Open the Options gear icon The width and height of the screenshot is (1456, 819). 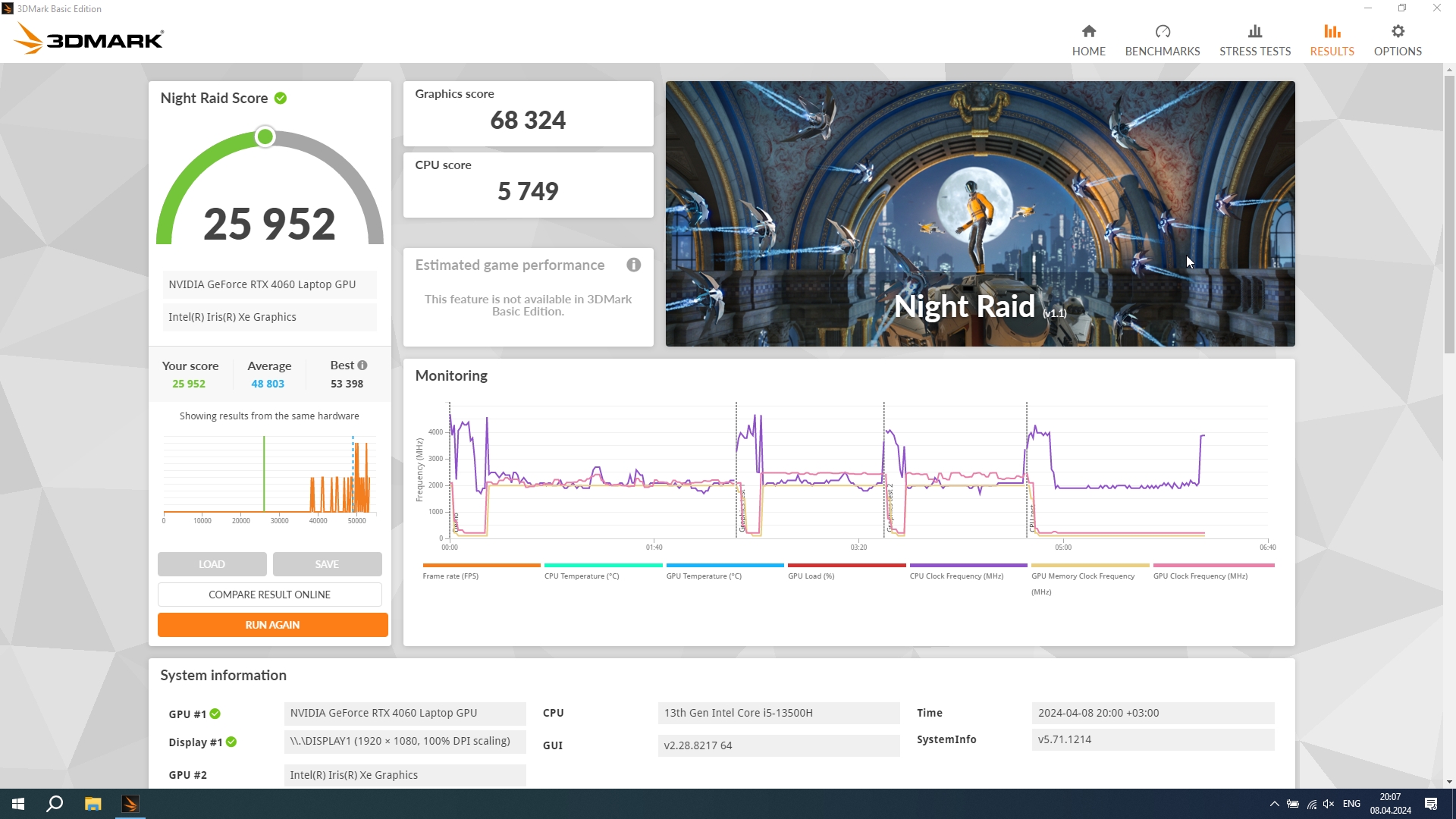(1397, 32)
